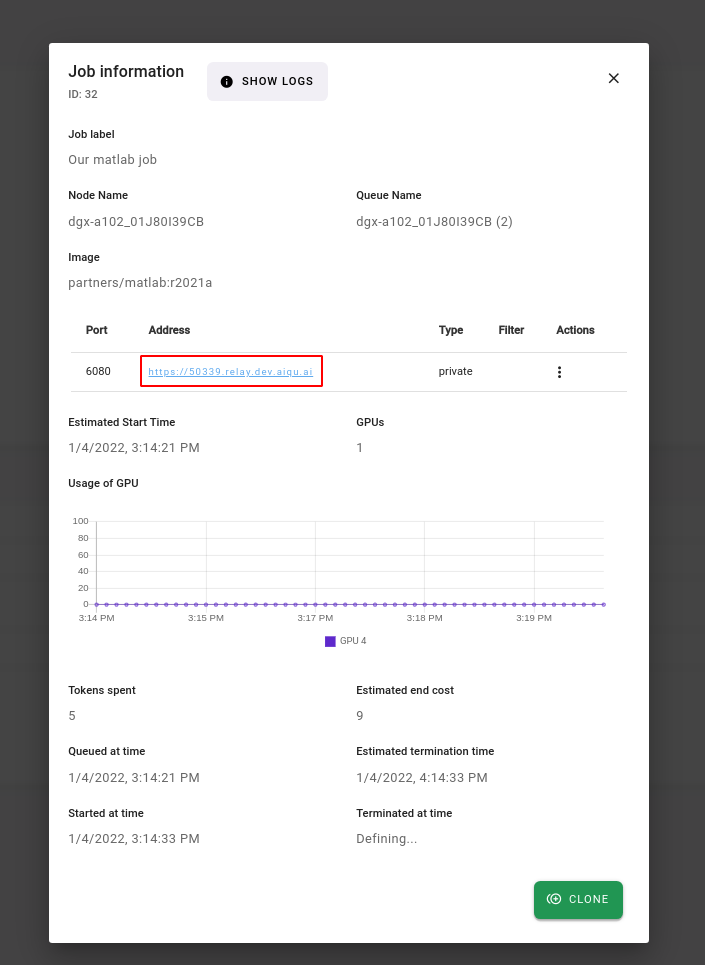
Task: Select the partners/matlab:r2021a image text
Action: coord(140,283)
